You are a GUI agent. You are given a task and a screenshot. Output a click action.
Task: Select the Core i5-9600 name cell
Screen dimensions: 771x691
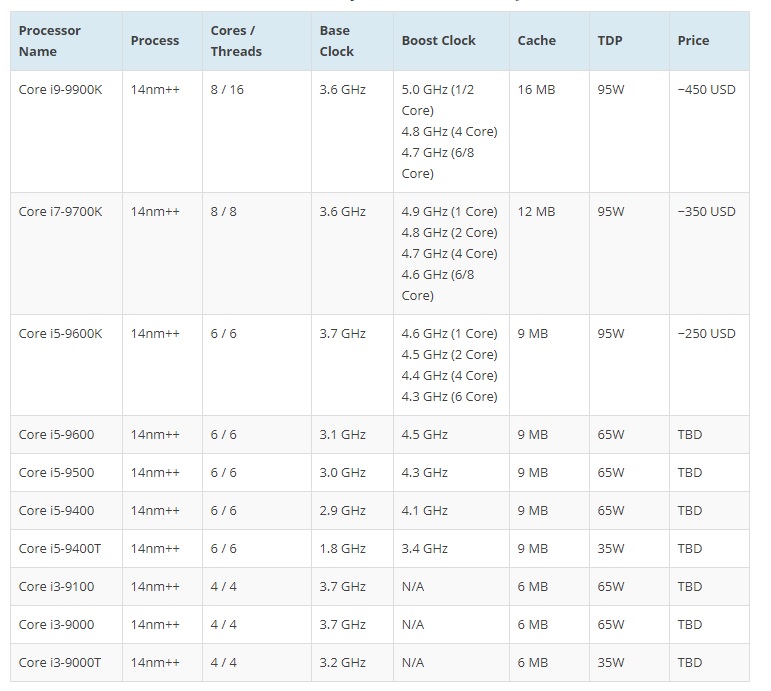[x=66, y=434]
